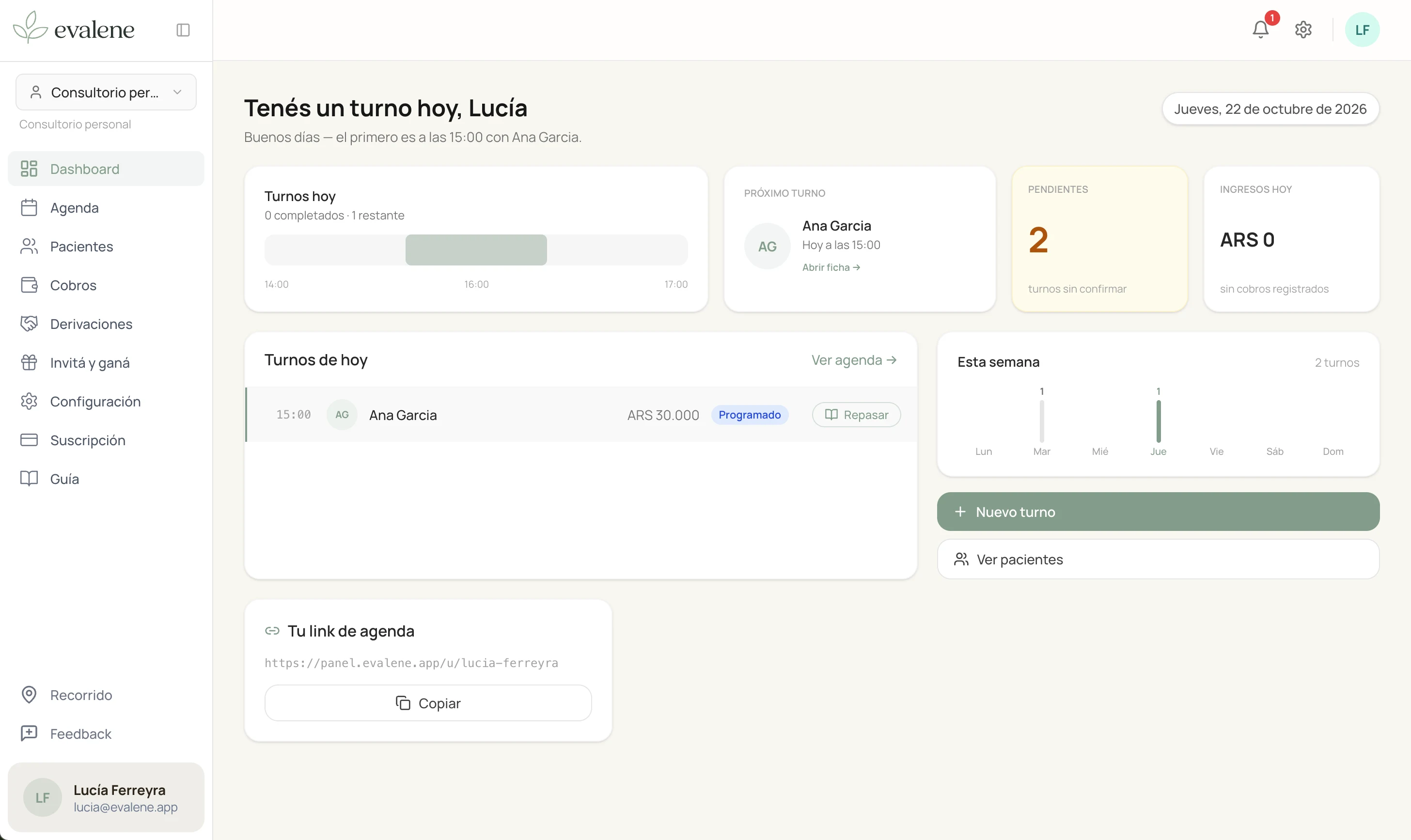Click Thursday bar in weekly chart
This screenshot has height=840, width=1411.
click(x=1158, y=421)
